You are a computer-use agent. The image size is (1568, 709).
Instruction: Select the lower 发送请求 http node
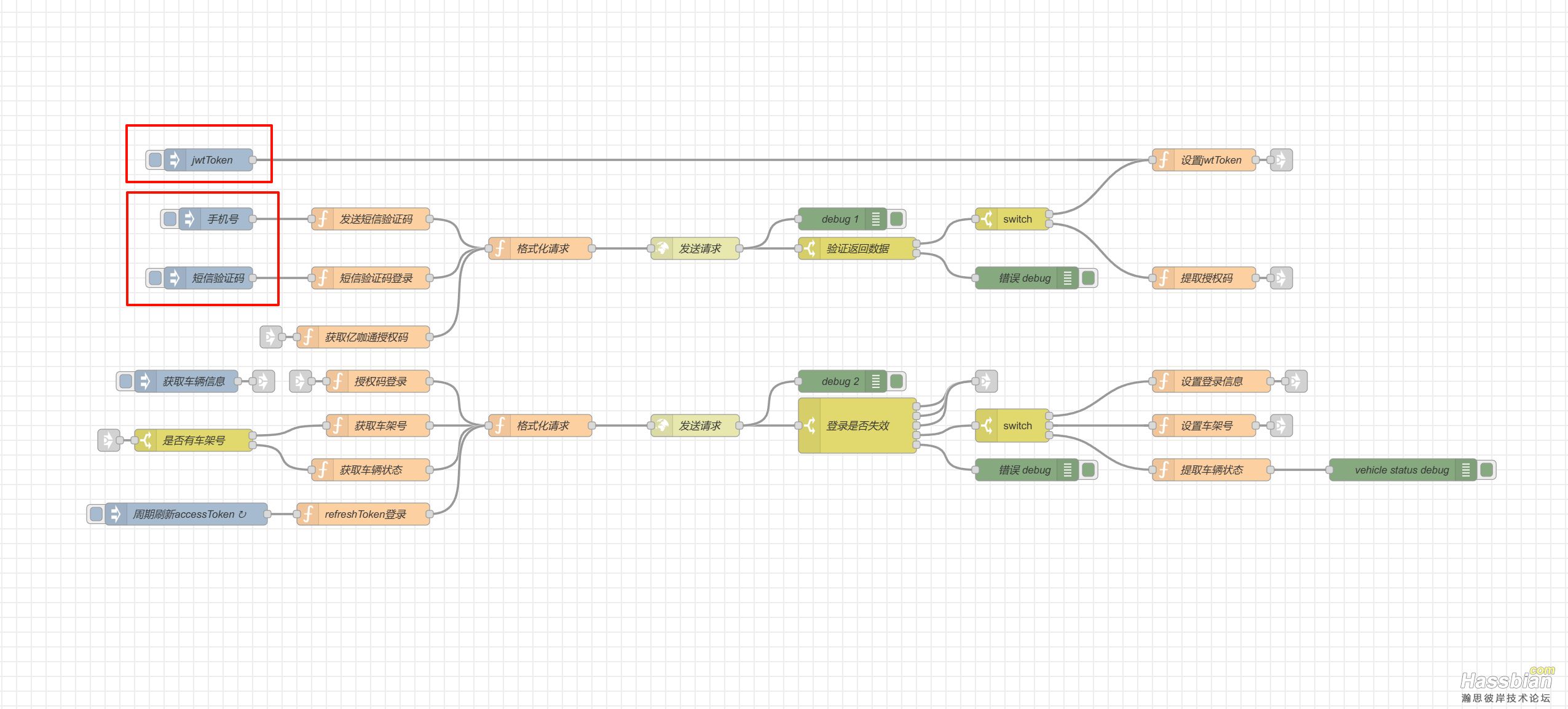(x=695, y=426)
